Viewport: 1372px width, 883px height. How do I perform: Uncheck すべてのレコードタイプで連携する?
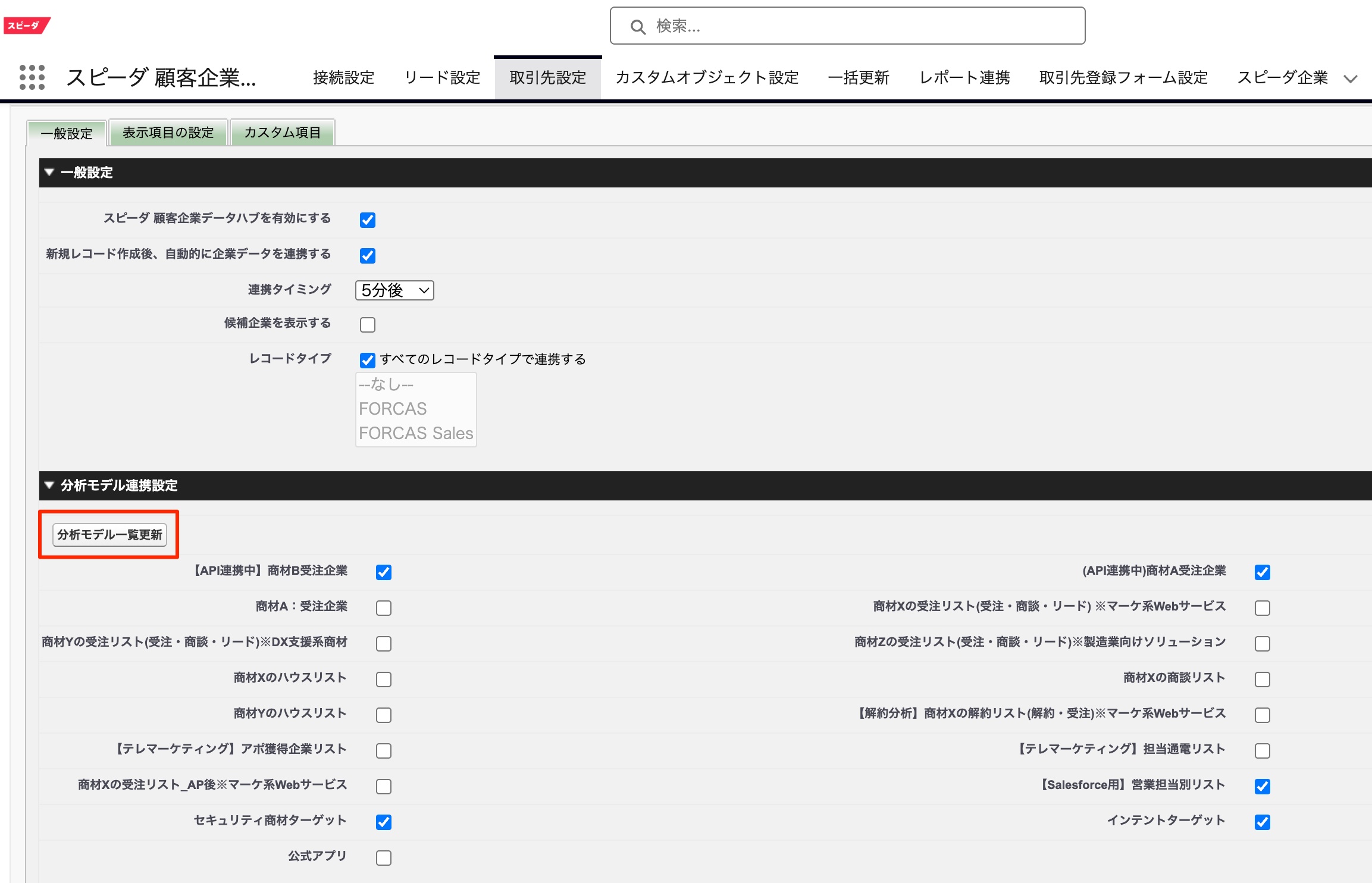point(367,360)
